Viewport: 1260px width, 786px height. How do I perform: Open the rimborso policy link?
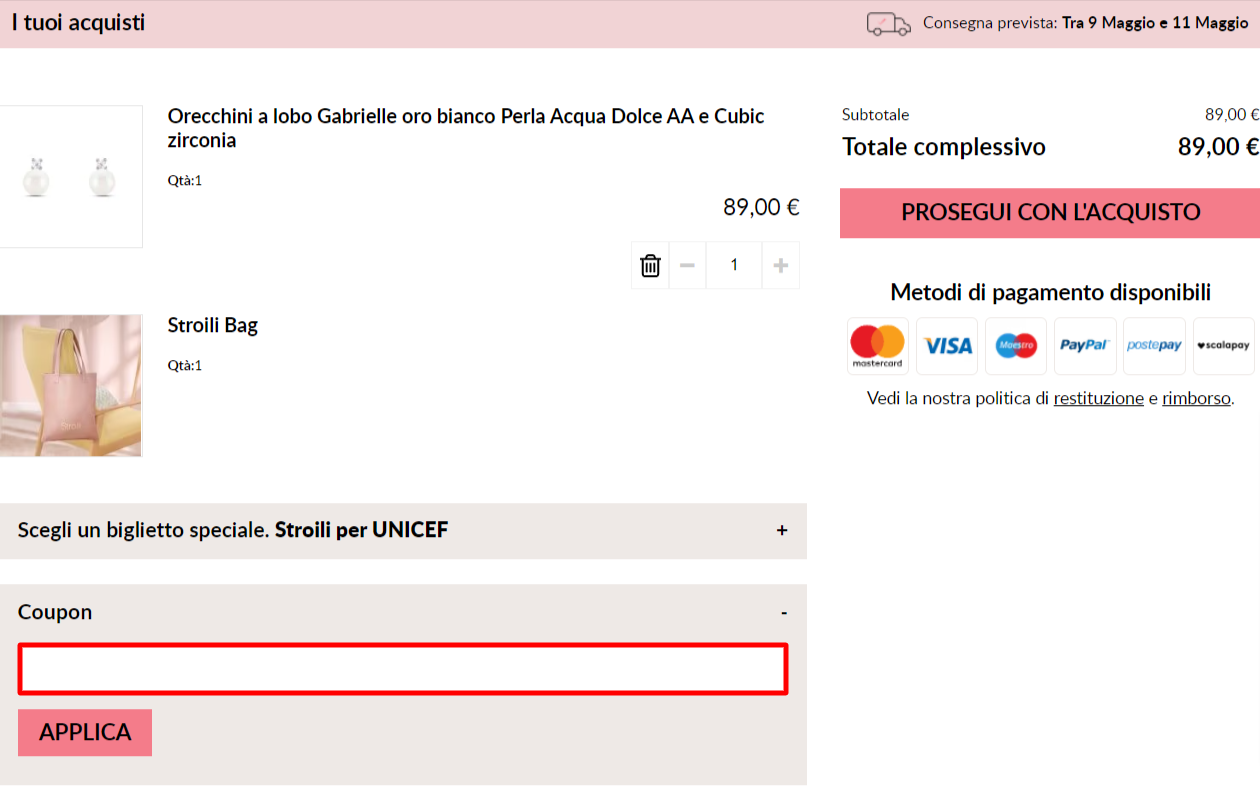click(x=1196, y=398)
